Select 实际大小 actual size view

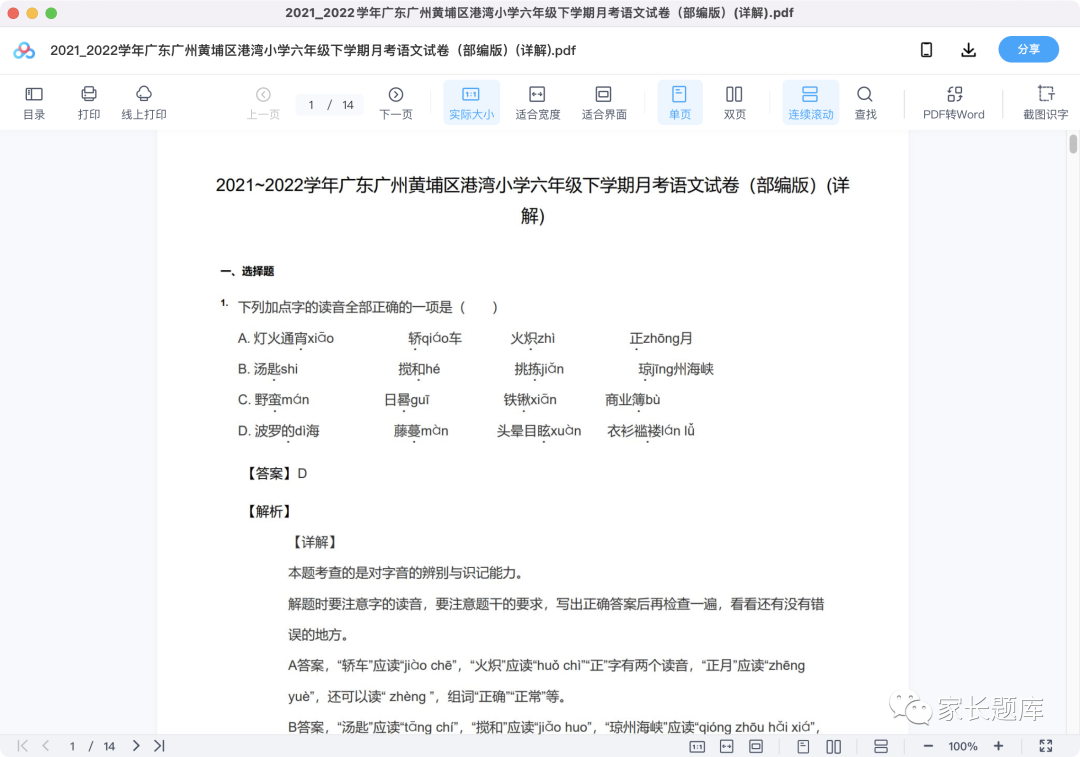(471, 103)
